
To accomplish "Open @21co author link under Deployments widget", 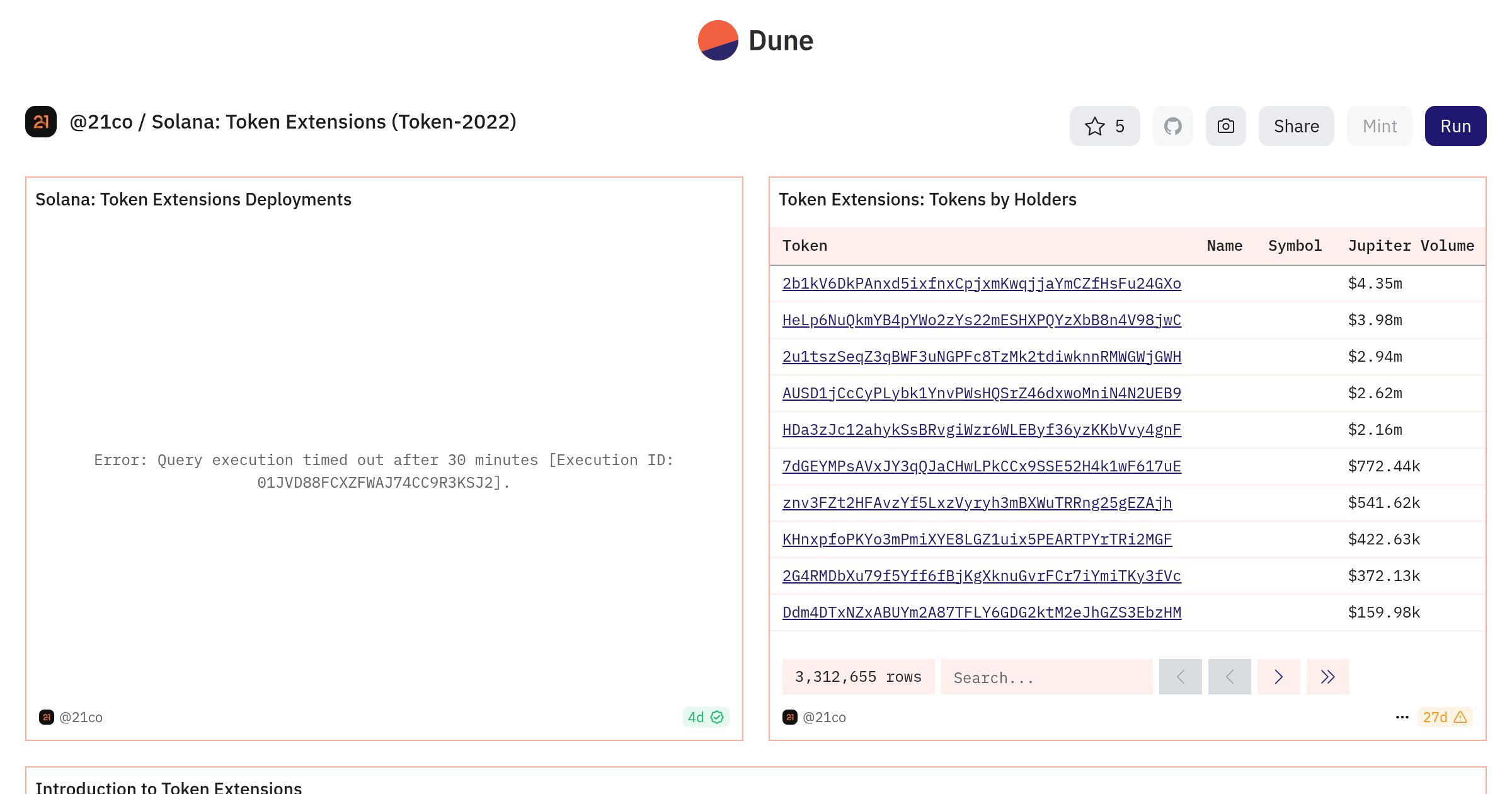I will pyautogui.click(x=81, y=717).
